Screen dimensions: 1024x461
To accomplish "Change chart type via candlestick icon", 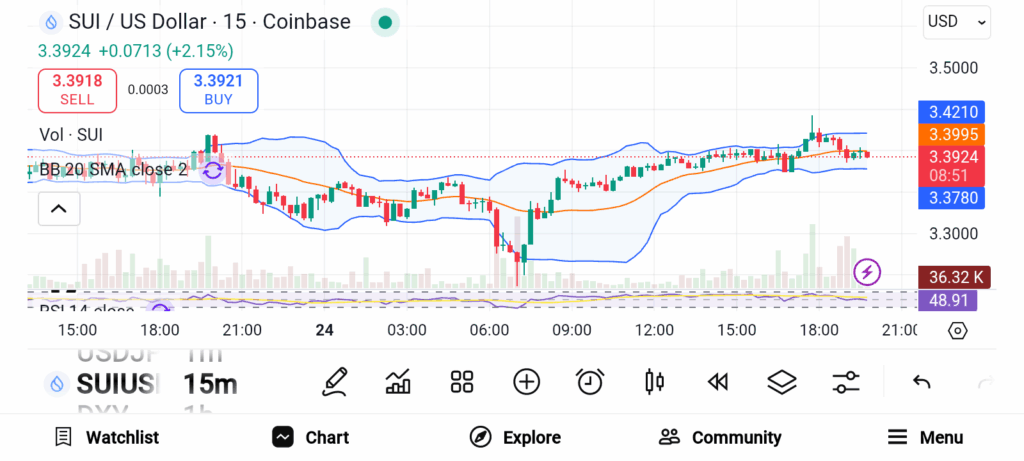I will point(655,381).
